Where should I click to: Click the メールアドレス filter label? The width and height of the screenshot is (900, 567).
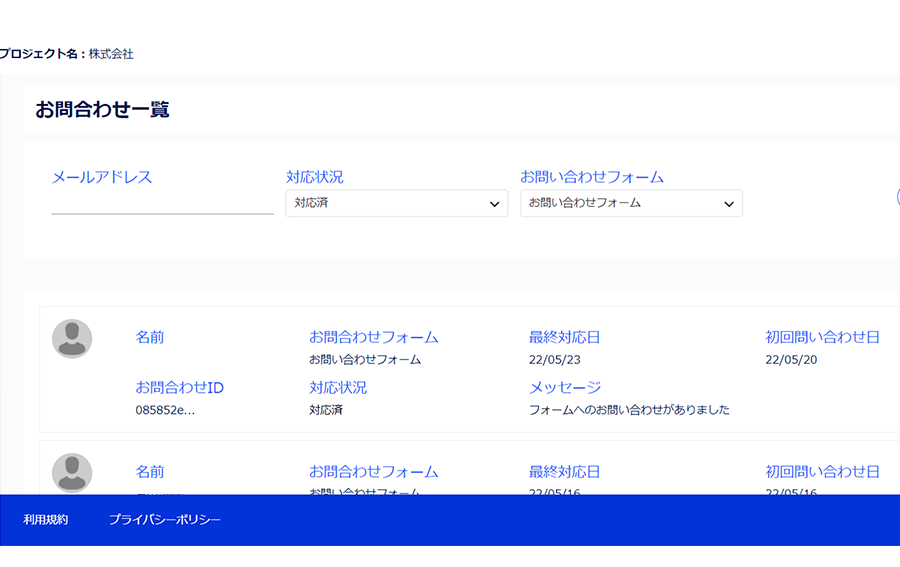point(101,177)
